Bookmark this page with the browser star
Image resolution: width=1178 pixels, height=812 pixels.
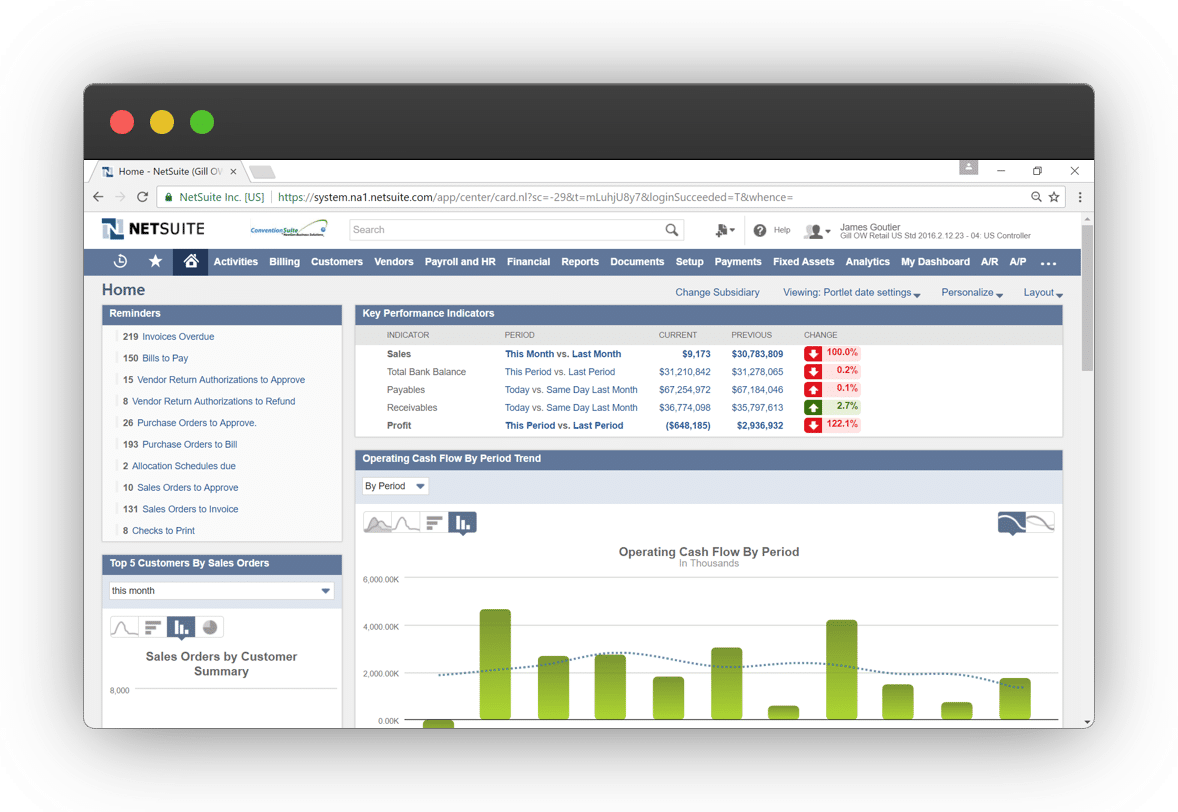click(1054, 198)
